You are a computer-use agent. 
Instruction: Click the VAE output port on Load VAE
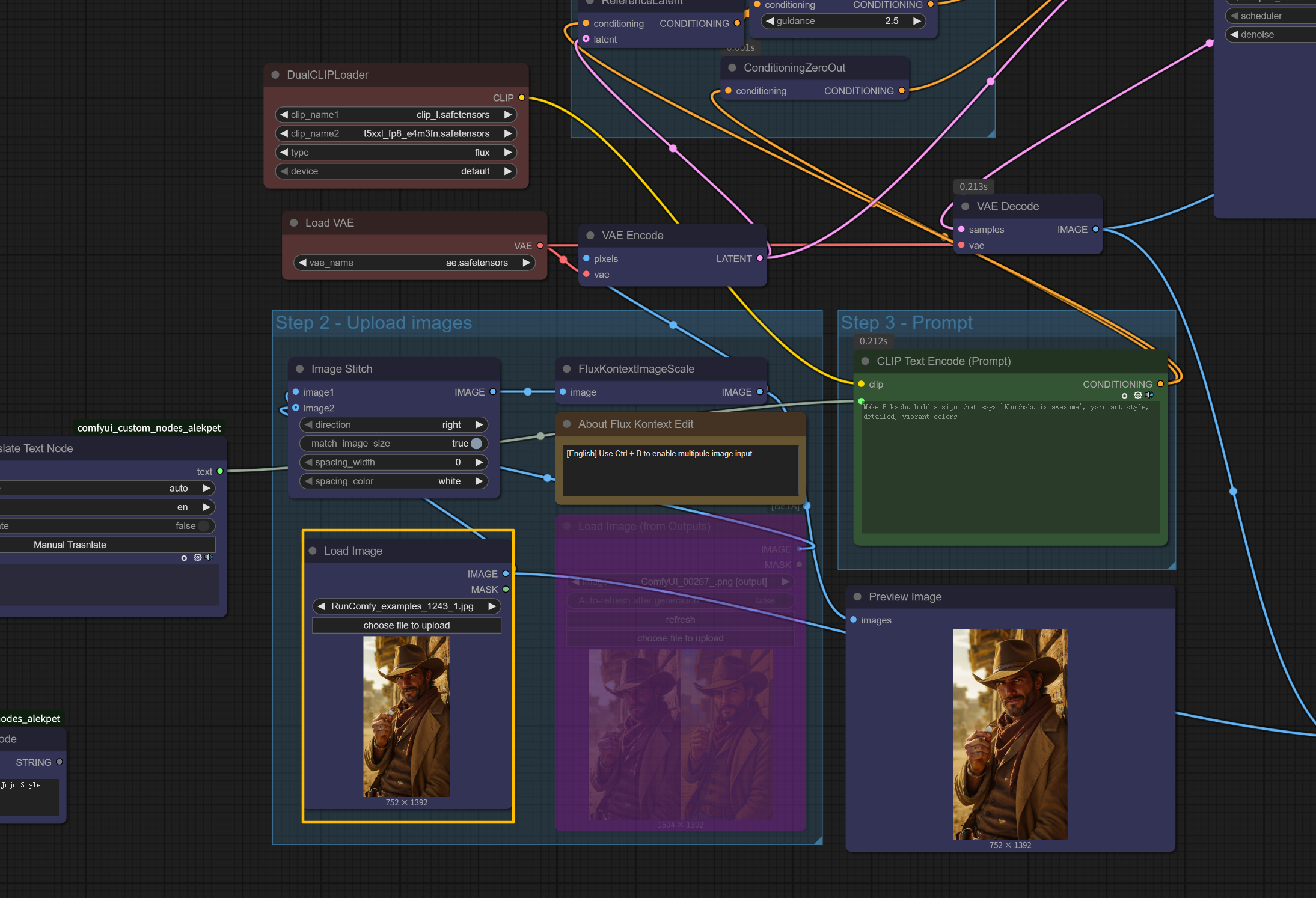pos(540,246)
